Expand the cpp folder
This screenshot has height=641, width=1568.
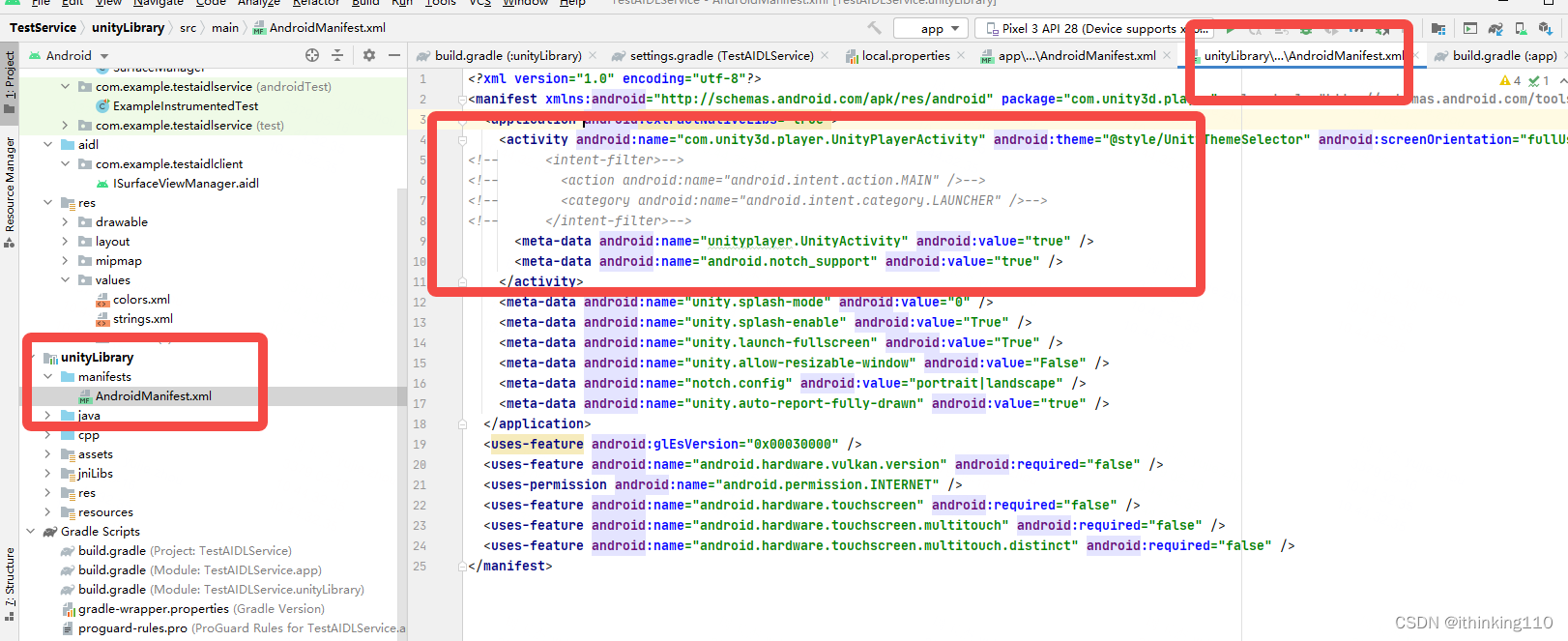(x=47, y=435)
